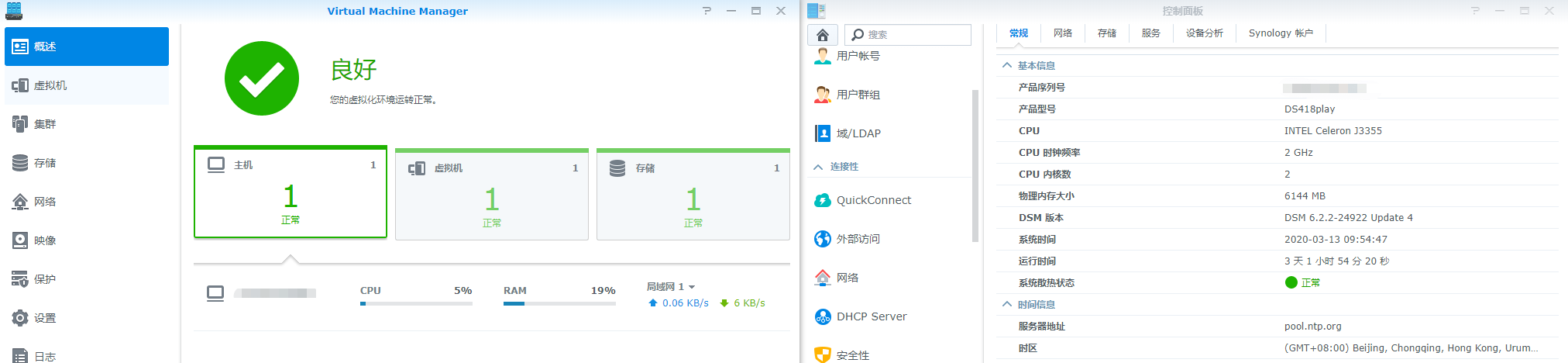Click the Control Panel home icon
This screenshot has height=363, width=1568.
(823, 35)
